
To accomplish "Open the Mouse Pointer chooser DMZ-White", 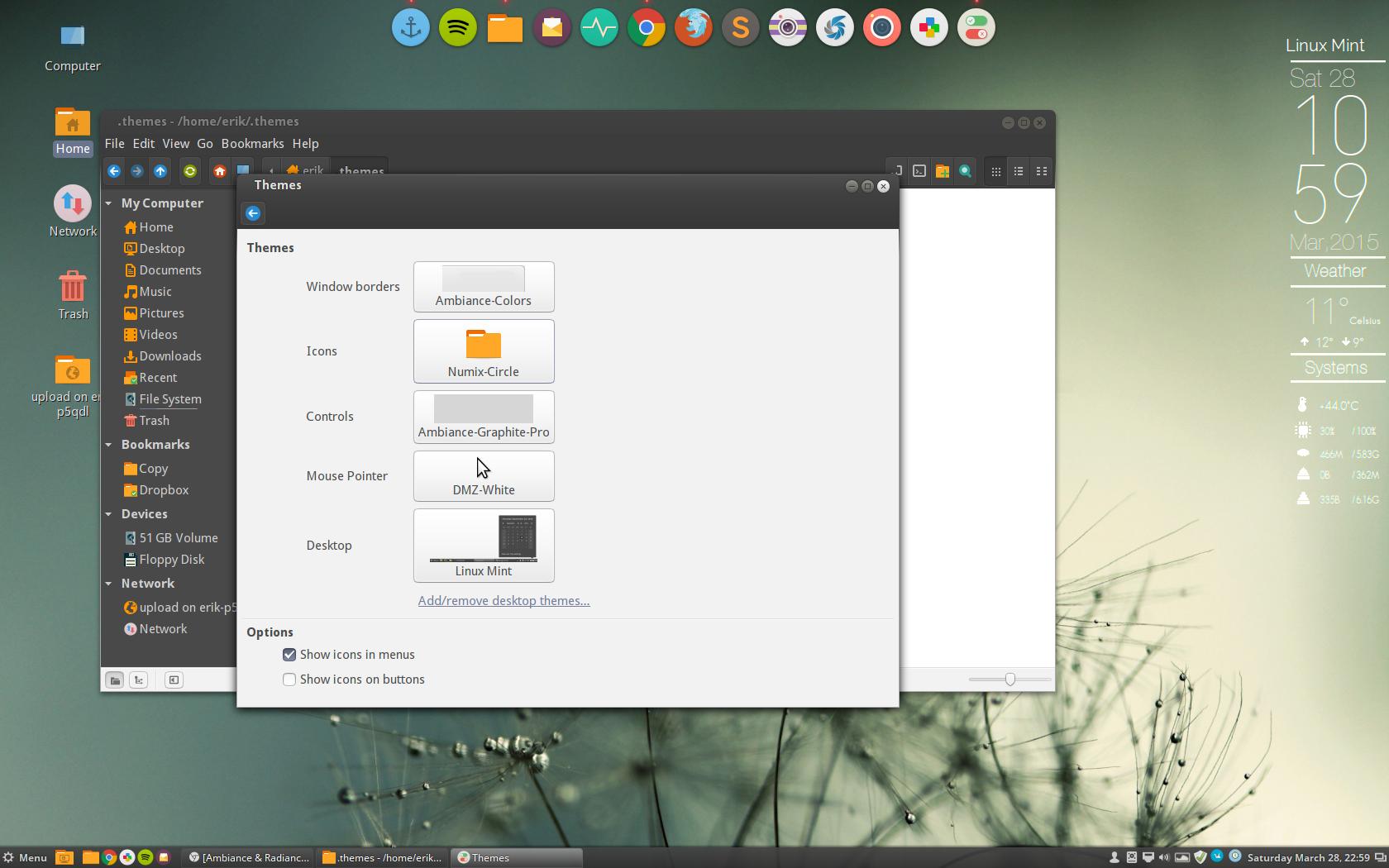I will (484, 476).
